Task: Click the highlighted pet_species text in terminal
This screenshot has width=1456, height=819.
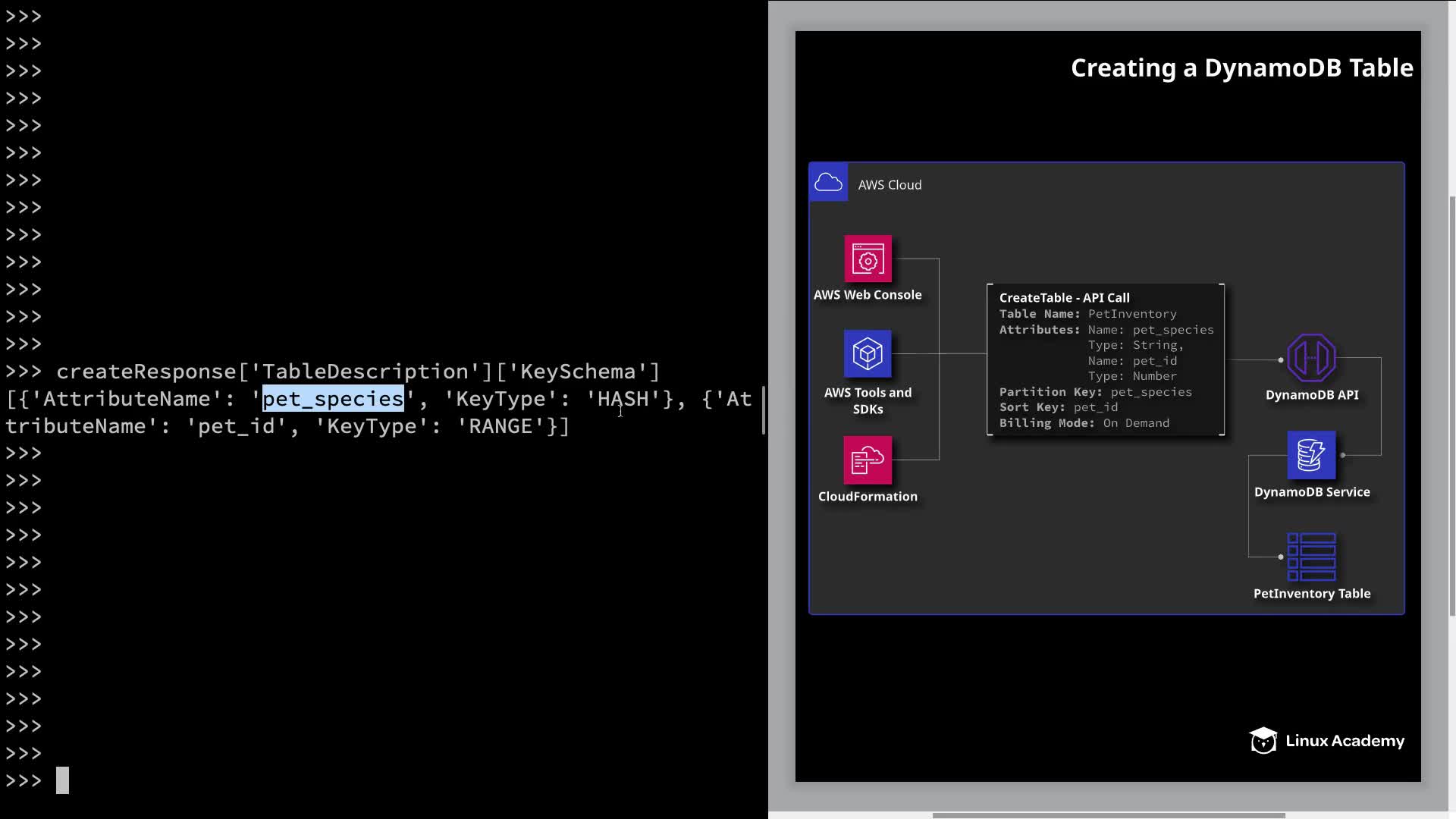Action: coord(333,399)
